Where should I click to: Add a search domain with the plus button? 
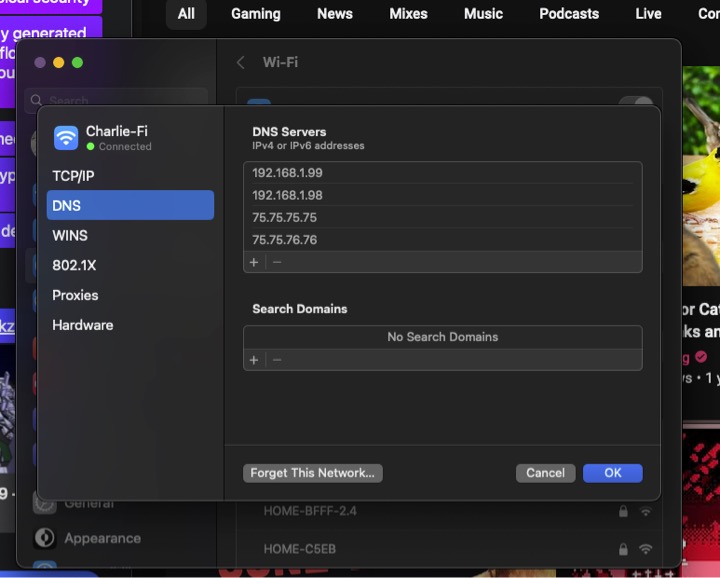254,360
